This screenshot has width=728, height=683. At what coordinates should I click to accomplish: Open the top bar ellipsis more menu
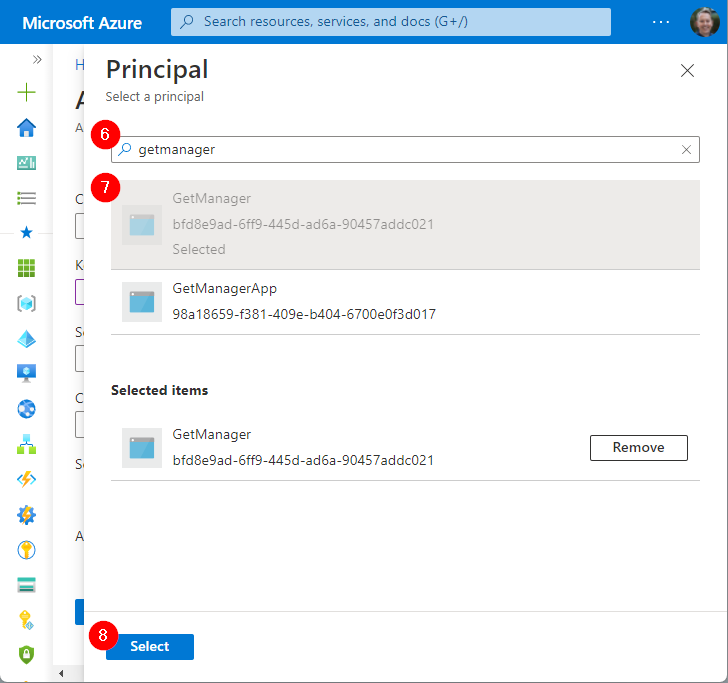(661, 22)
